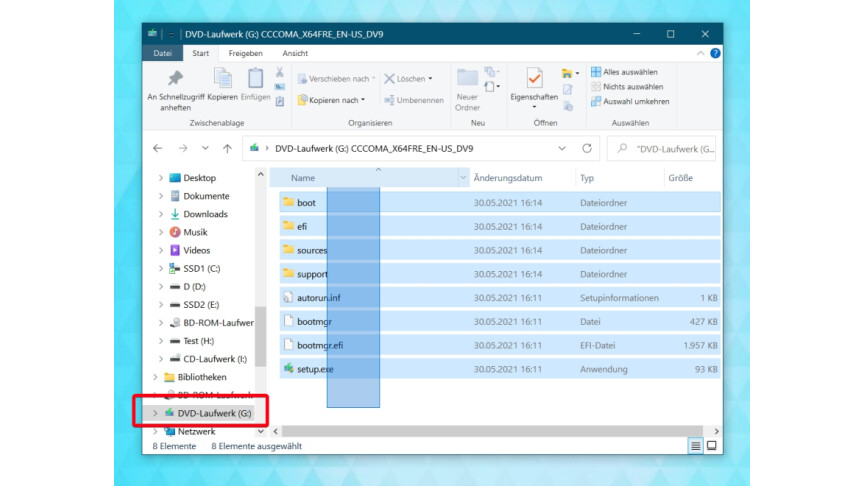Click Kopieren nach in Organisieren
Viewport: 864px width, 486px height.
pos(332,100)
